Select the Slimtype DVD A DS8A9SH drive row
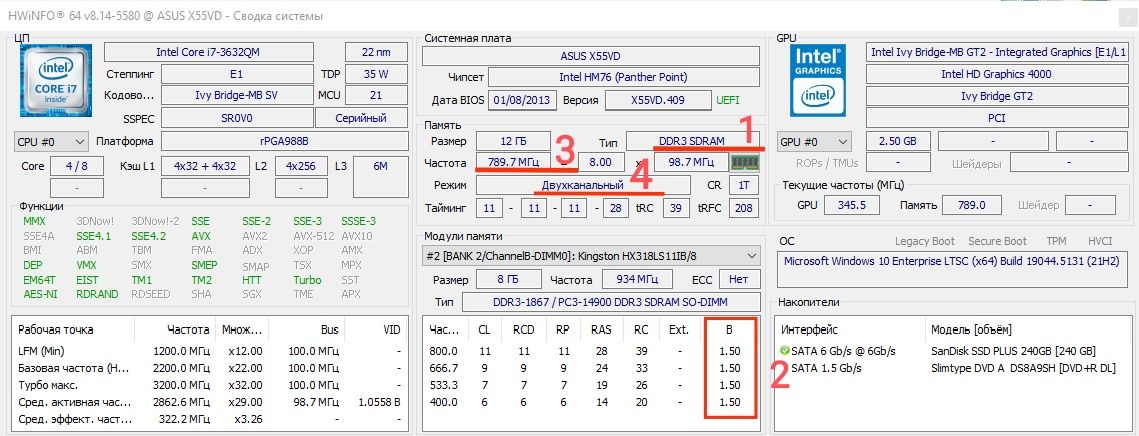Image resolution: width=1139 pixels, height=436 pixels. [x=952, y=368]
